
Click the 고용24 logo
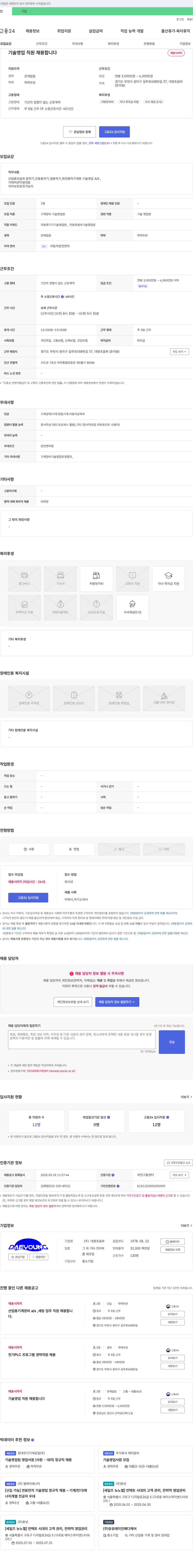tap(7, 31)
